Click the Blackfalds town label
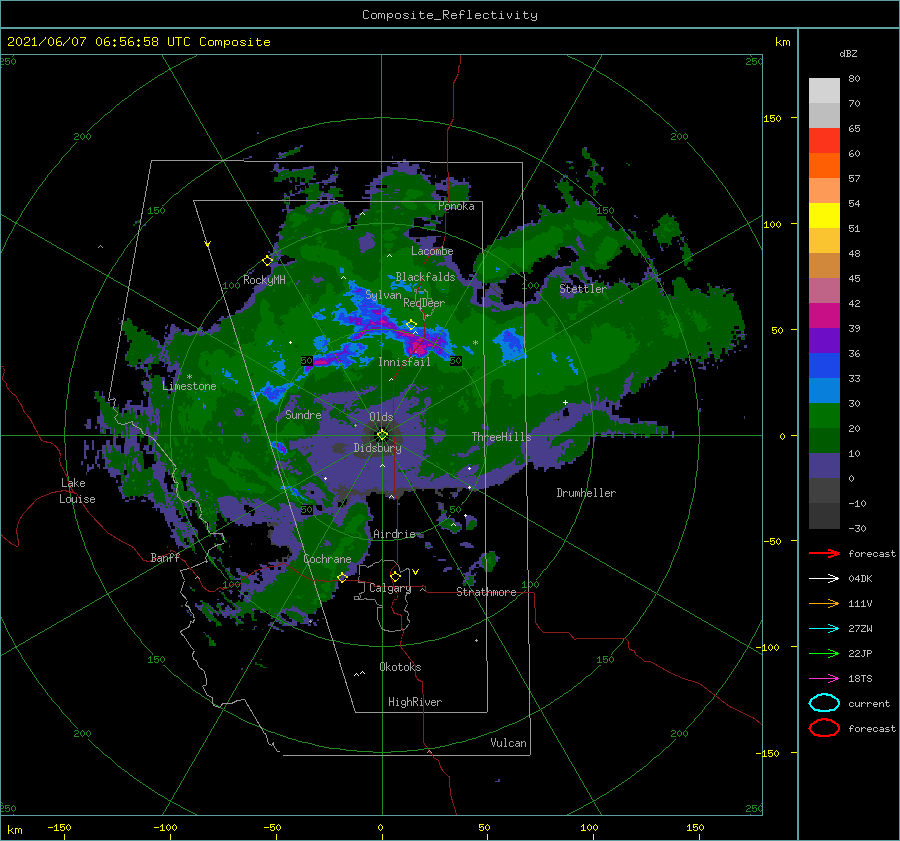Screen dimensions: 900x841 click(425, 277)
